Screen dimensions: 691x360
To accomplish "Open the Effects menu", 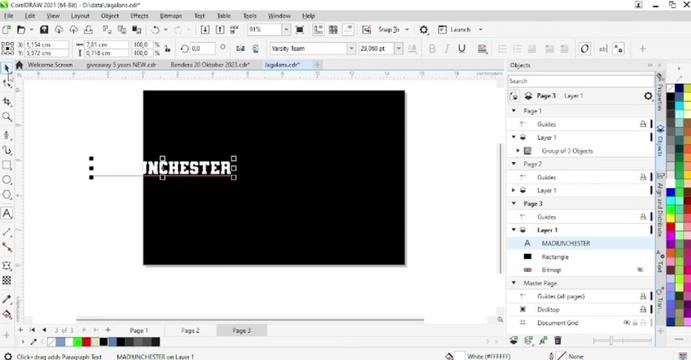I will pyautogui.click(x=139, y=16).
